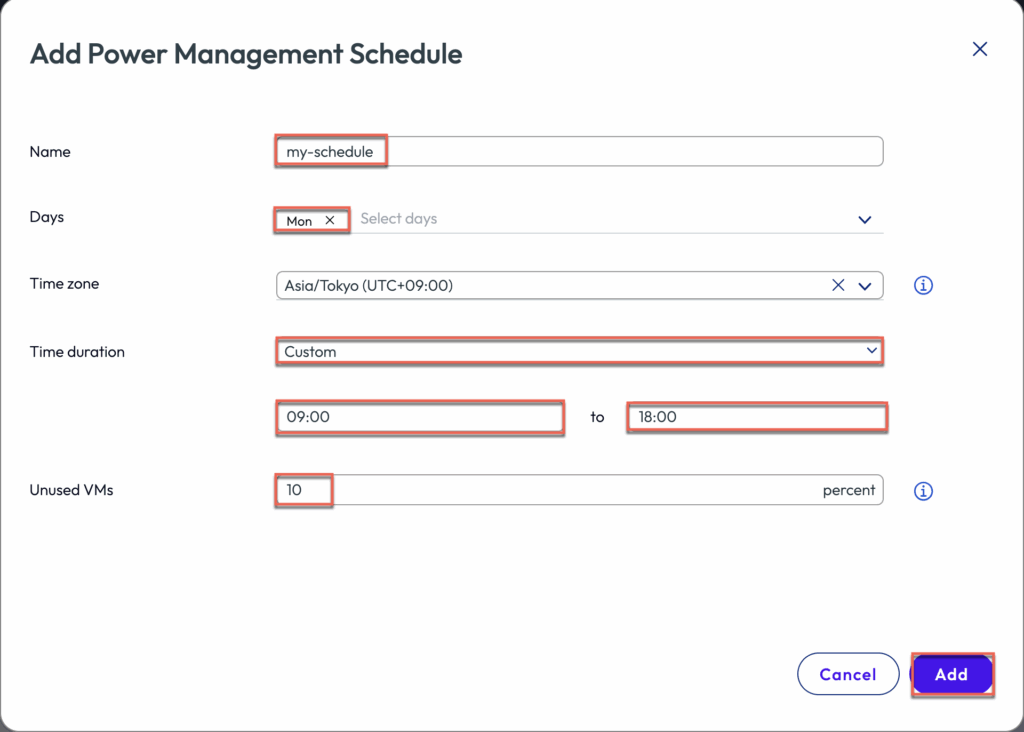Focus the 09:00 start time field
The image size is (1024, 732).
pos(419,417)
